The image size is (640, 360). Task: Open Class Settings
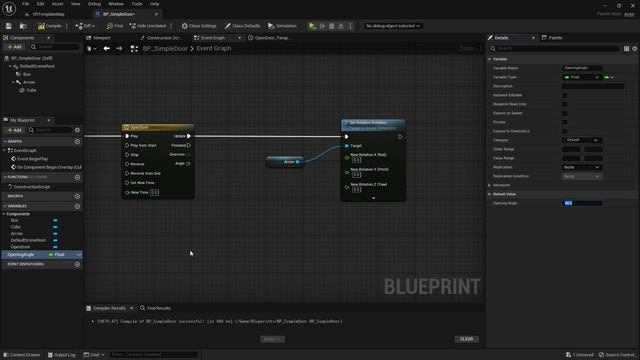[x=199, y=26]
